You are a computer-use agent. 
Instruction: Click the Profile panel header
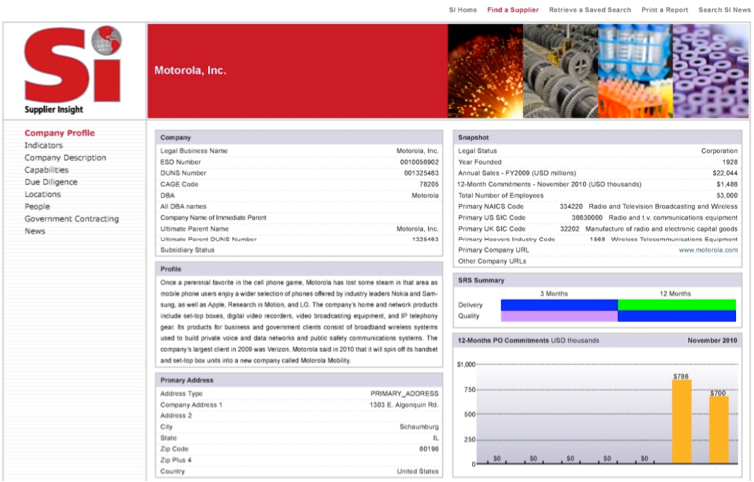coord(299,269)
